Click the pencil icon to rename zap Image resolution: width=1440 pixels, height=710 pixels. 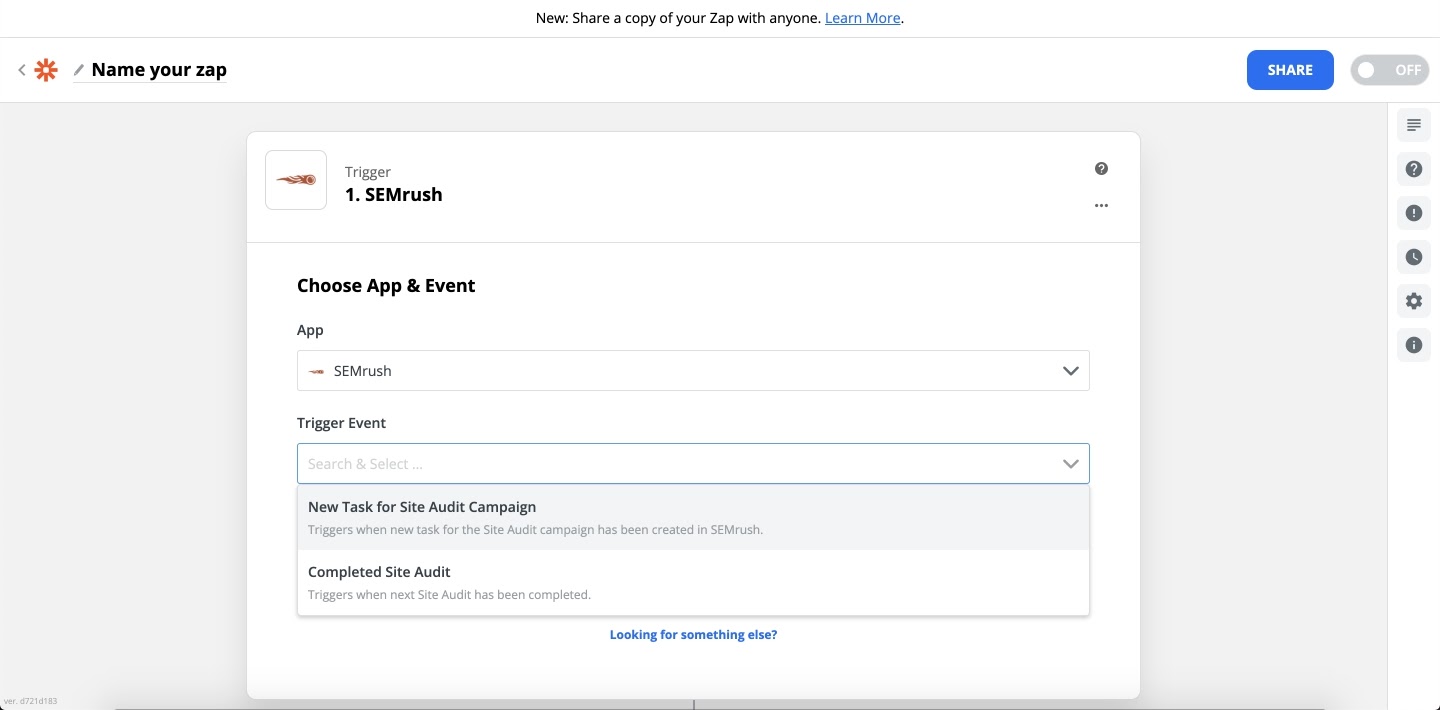click(79, 70)
